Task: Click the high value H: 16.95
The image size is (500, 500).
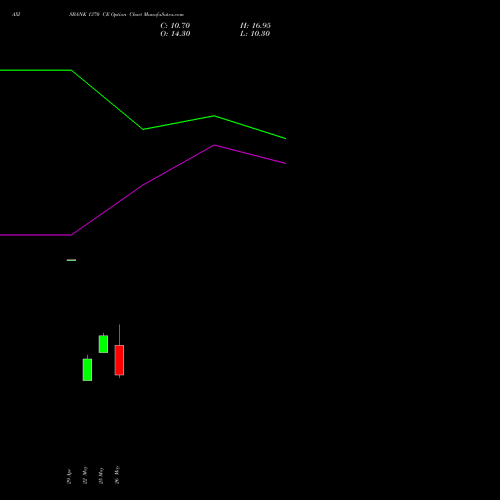Action: point(255,26)
